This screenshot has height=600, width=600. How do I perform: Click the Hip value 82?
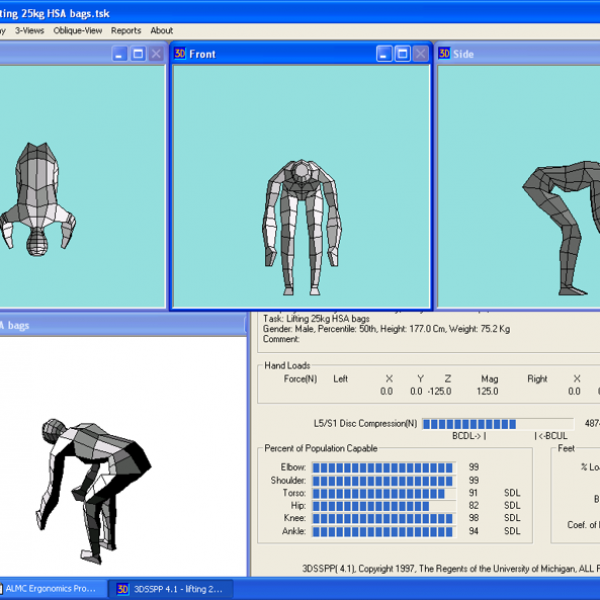[474, 505]
